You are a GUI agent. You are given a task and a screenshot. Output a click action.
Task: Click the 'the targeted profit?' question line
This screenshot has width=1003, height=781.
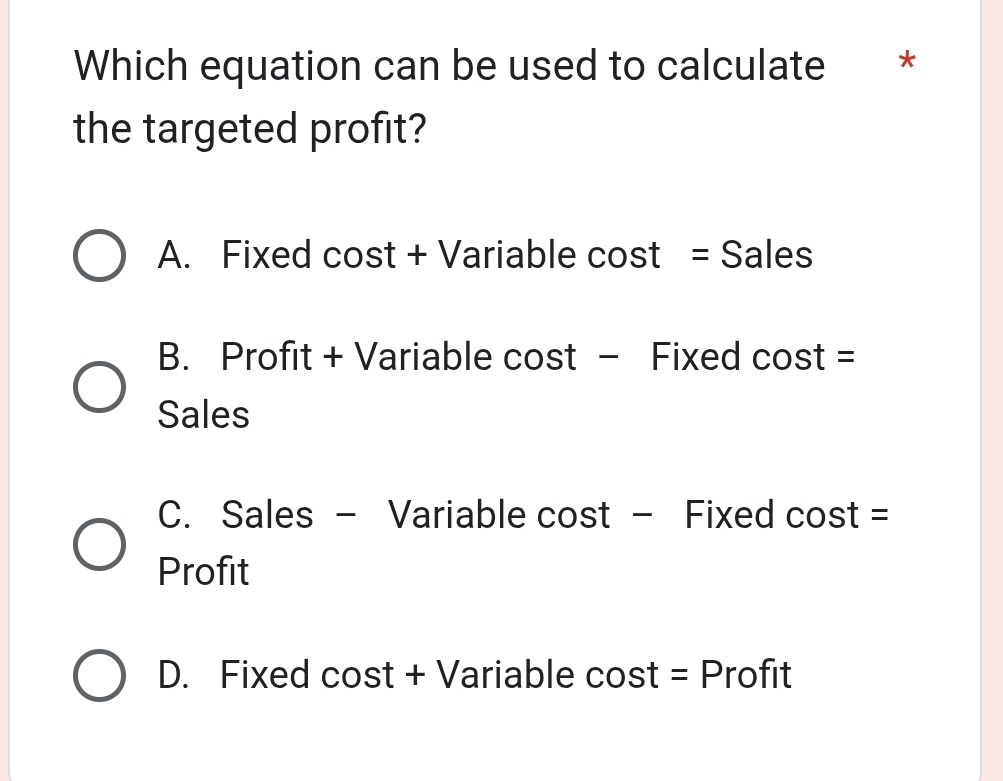click(250, 128)
